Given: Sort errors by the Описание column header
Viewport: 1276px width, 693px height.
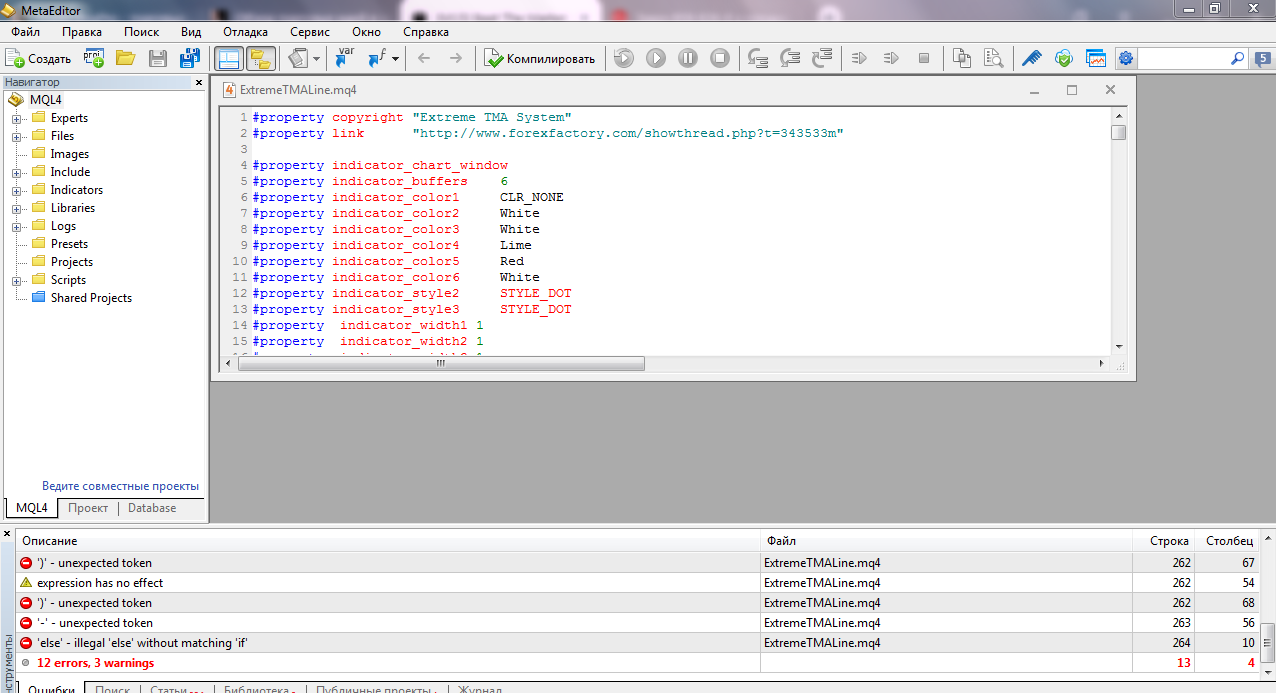Looking at the screenshot, I should (389, 541).
